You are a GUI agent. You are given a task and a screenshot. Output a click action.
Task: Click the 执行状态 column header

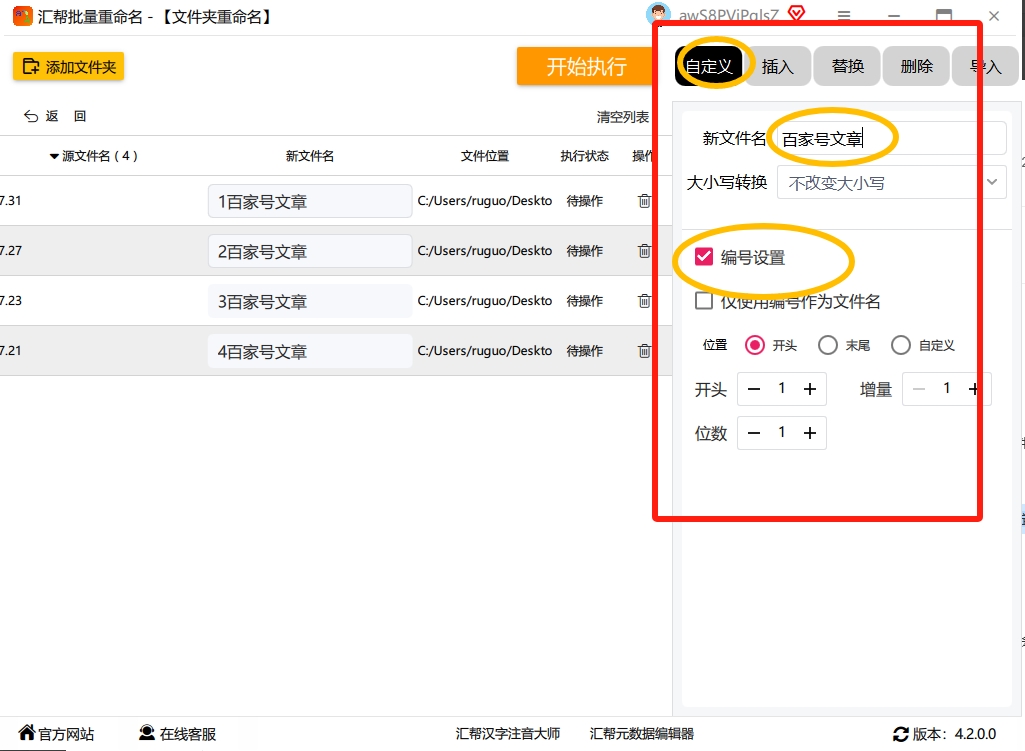coord(584,156)
